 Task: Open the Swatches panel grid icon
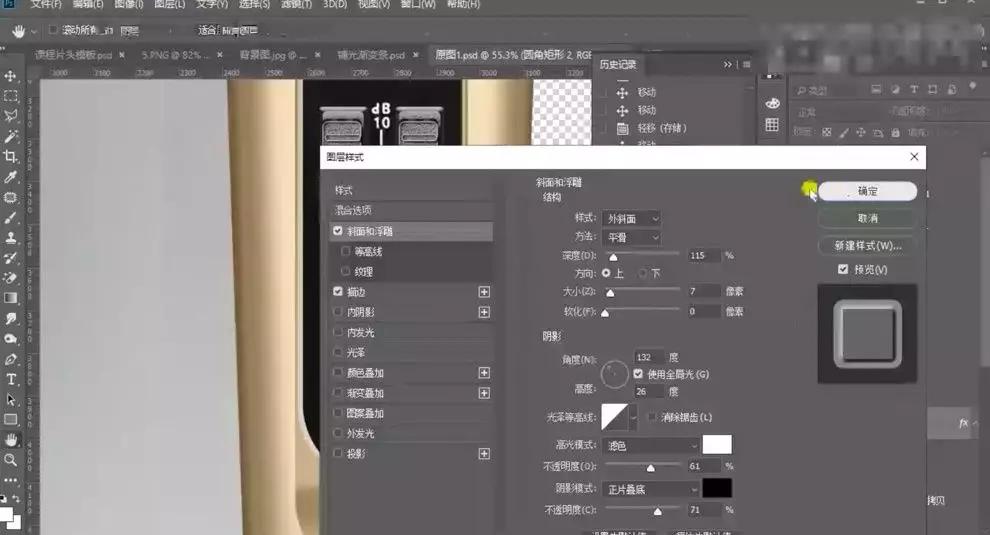(x=772, y=124)
